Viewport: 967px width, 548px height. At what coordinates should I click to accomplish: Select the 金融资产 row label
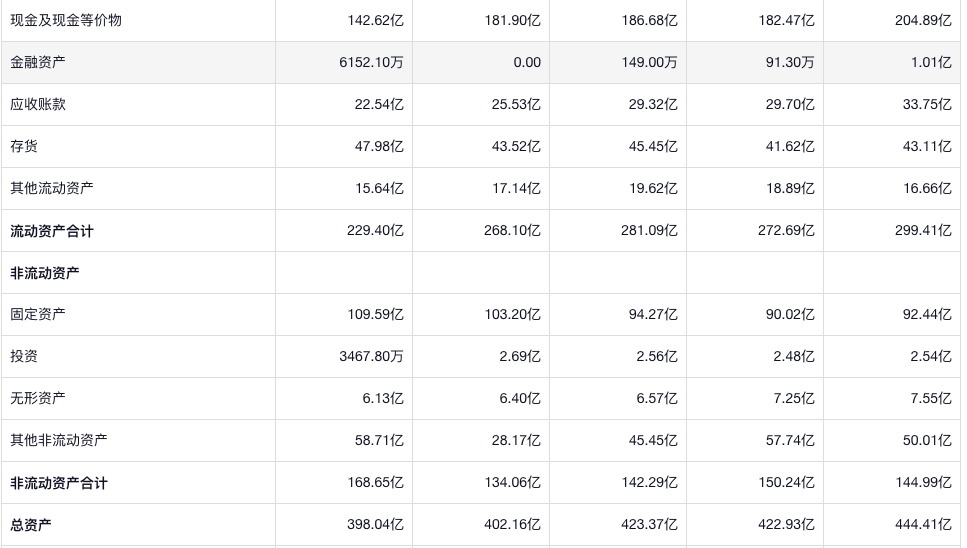point(38,62)
